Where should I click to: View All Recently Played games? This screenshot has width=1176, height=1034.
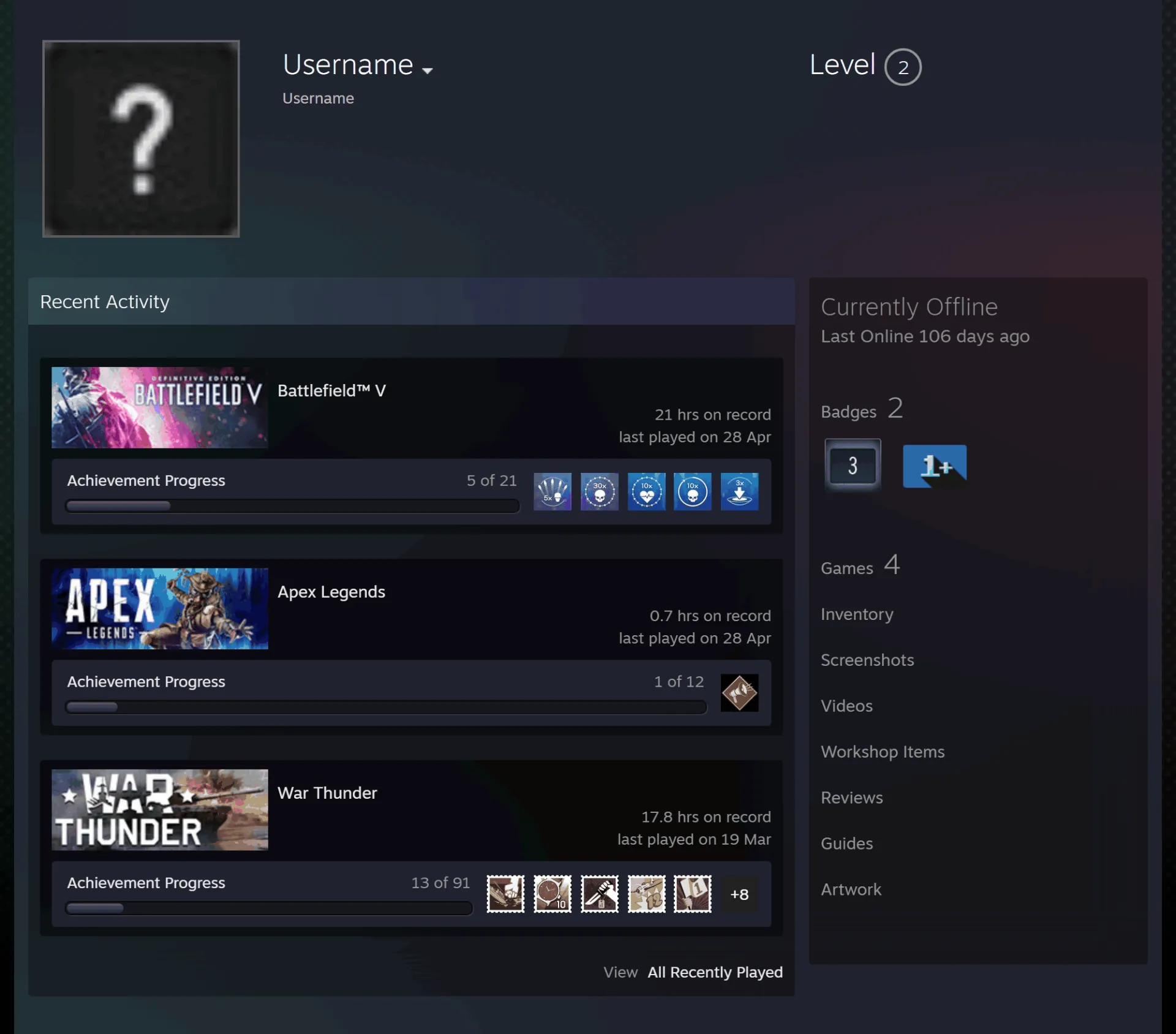coord(715,972)
